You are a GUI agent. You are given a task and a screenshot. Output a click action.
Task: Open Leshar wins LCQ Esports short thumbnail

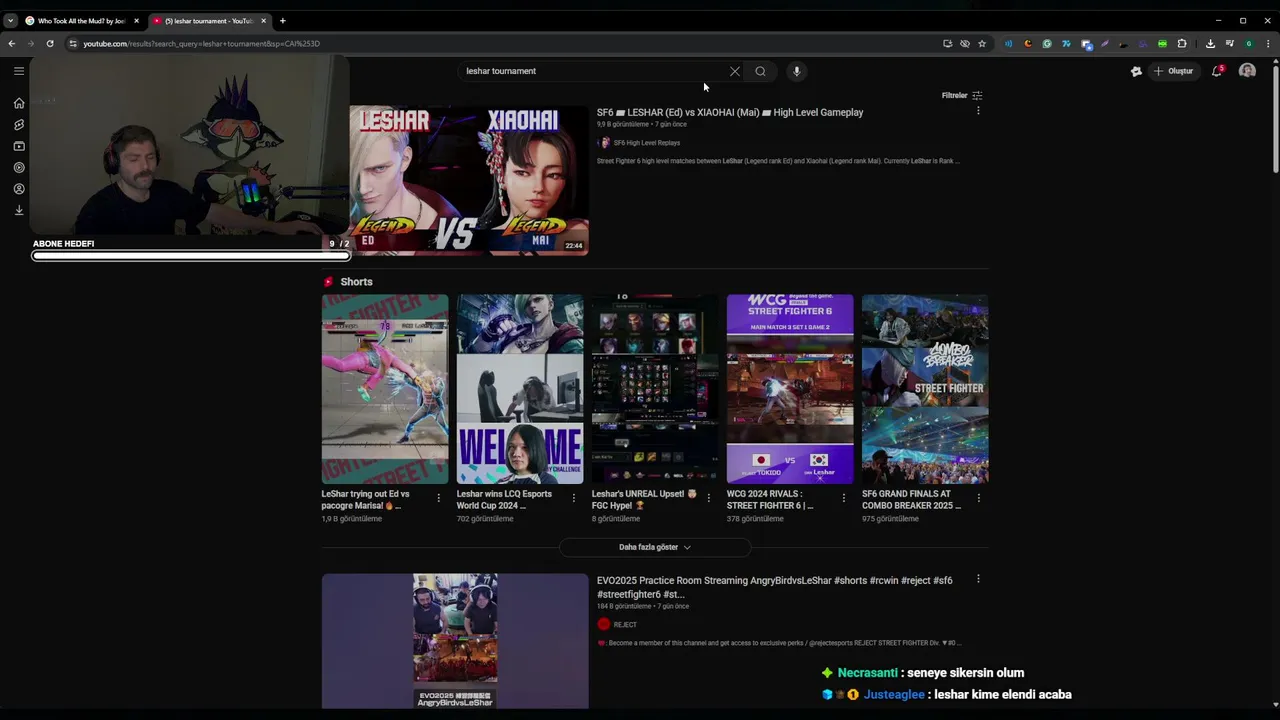[x=520, y=389]
